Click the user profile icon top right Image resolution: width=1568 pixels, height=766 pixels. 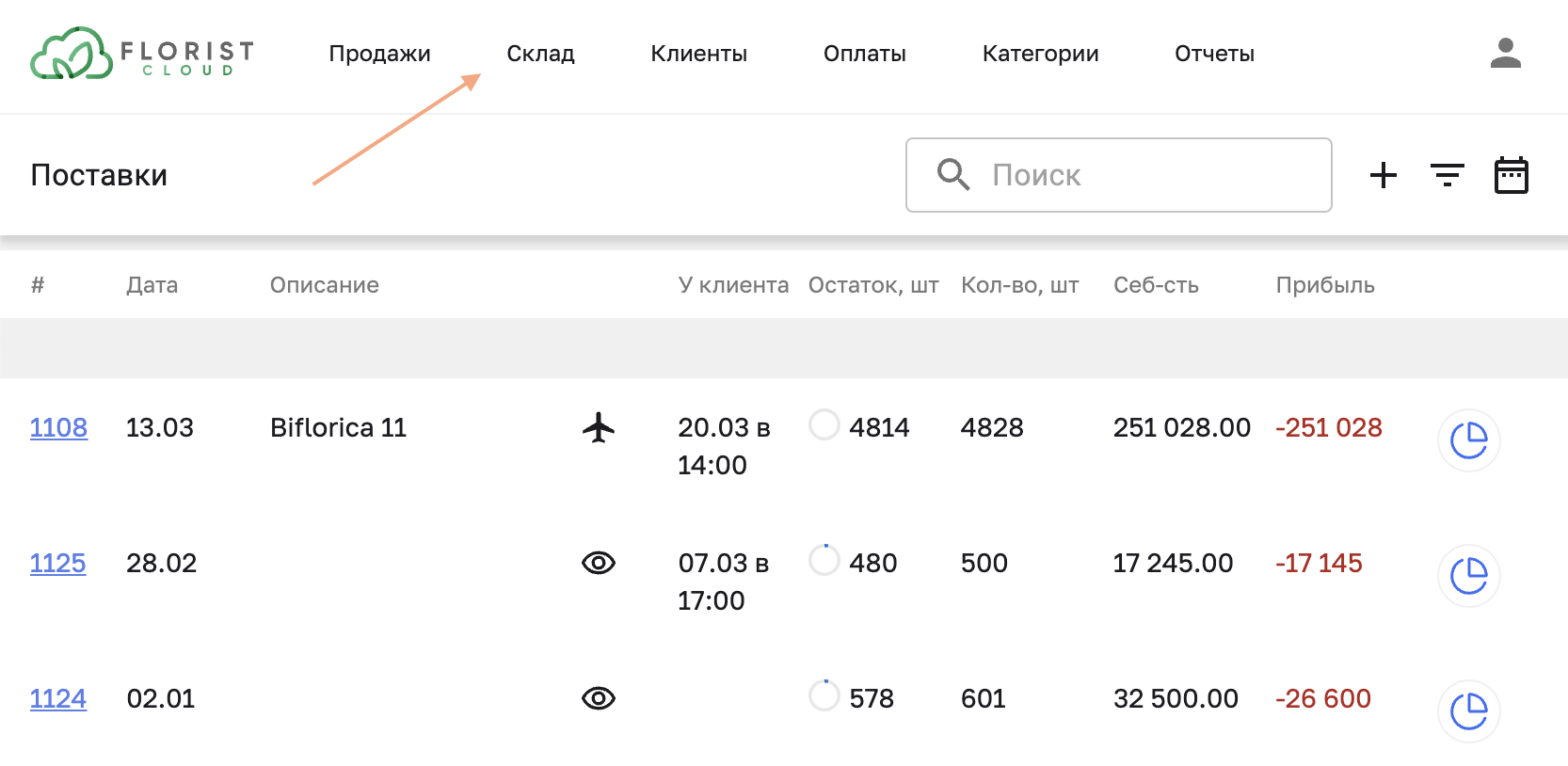point(1505,54)
